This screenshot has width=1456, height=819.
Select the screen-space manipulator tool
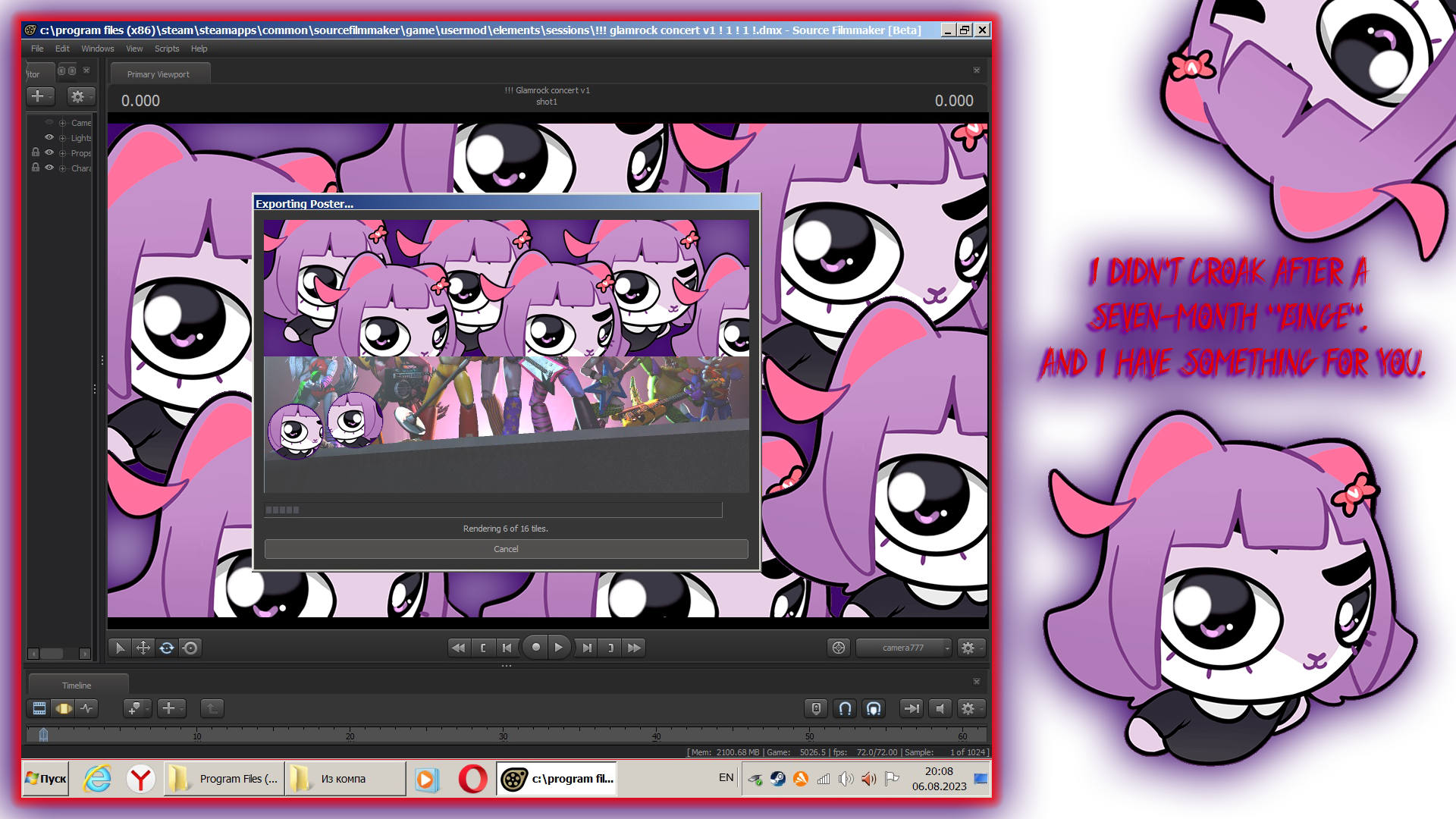click(190, 648)
